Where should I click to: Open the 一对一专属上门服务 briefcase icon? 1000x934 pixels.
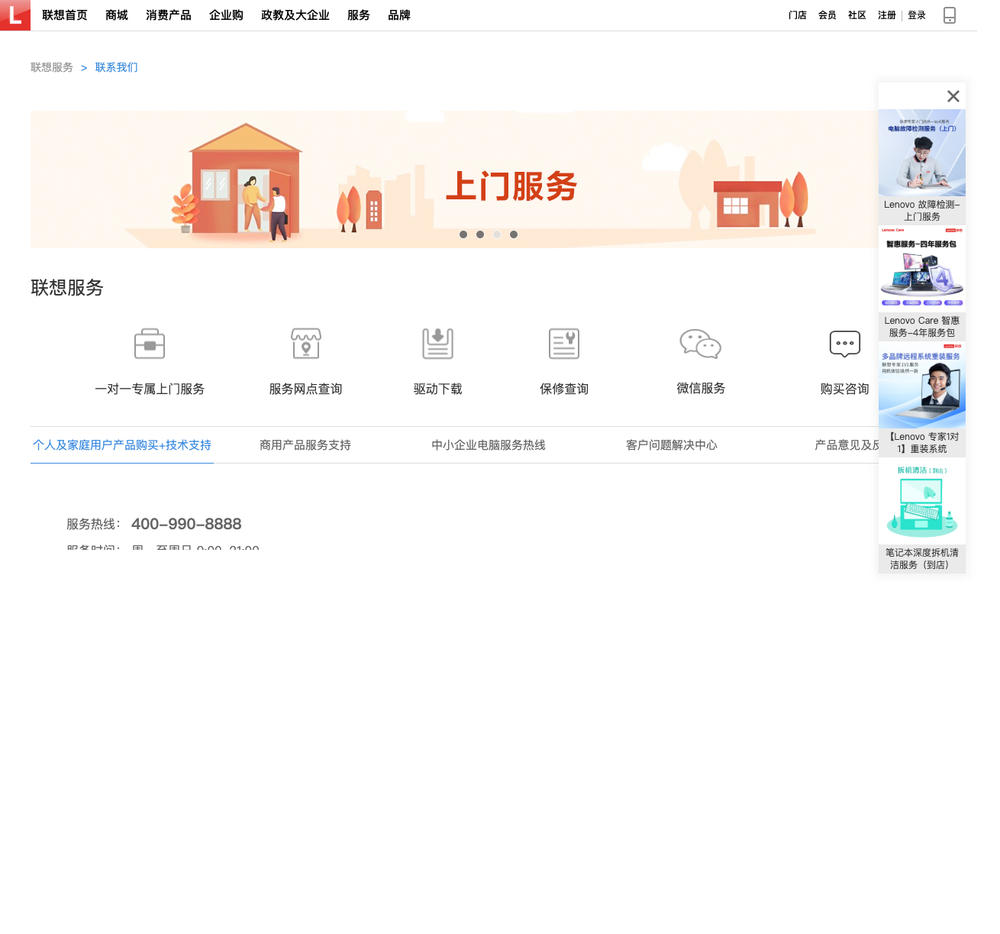point(149,344)
